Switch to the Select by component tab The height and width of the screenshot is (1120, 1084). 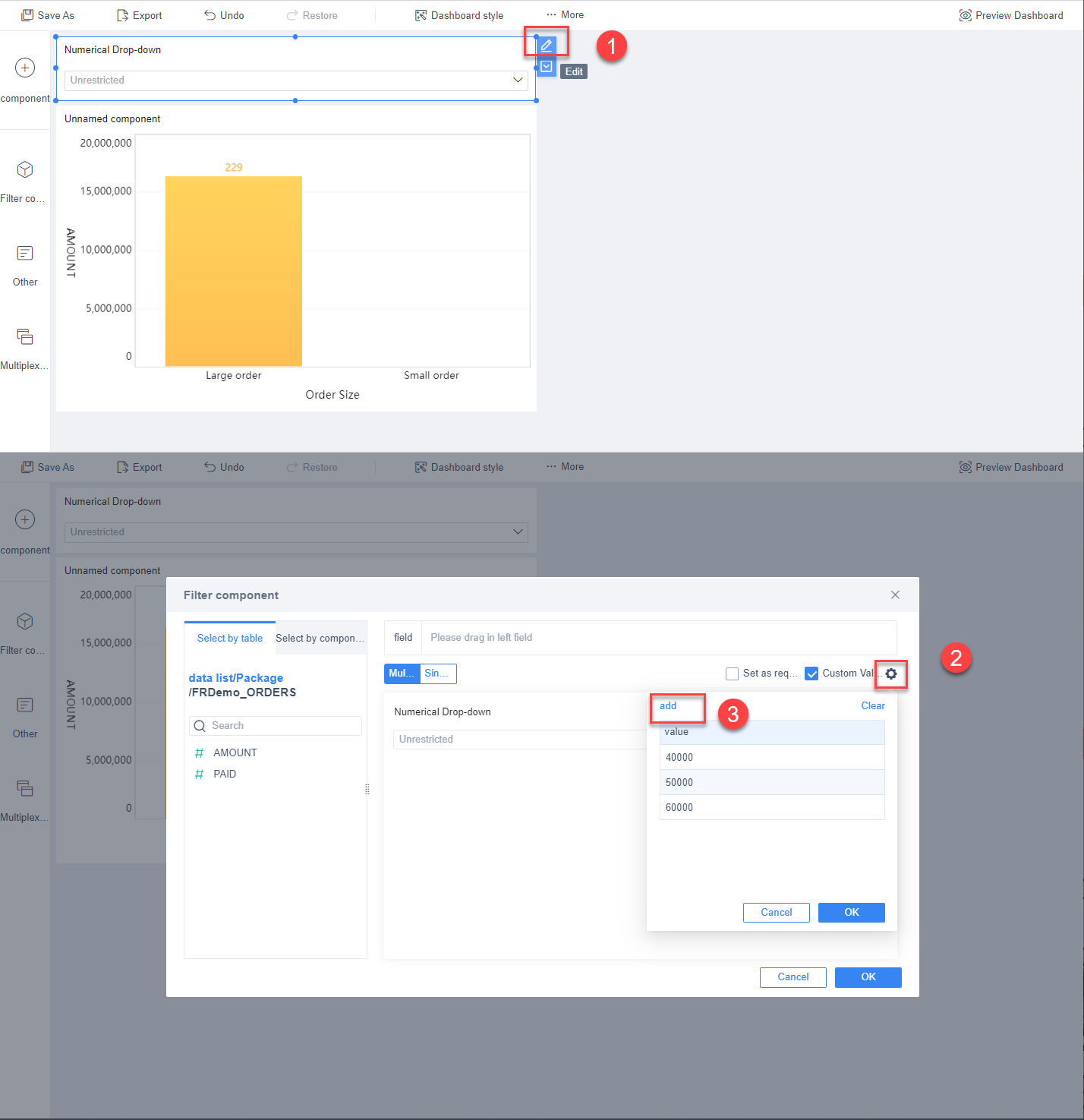pos(320,639)
